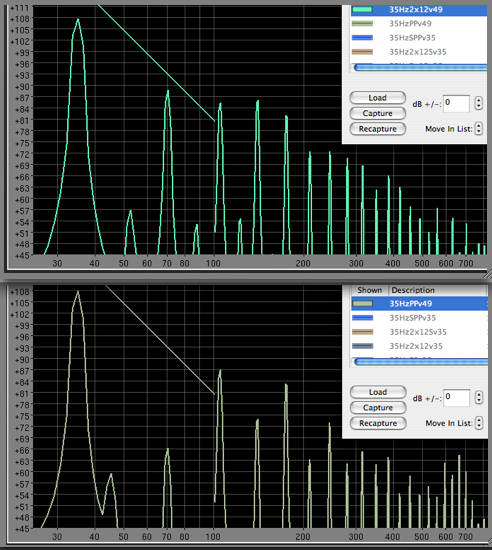Viewport: 492px width, 550px height.
Task: Click Capture button in top analyzer panel
Action: point(378,113)
